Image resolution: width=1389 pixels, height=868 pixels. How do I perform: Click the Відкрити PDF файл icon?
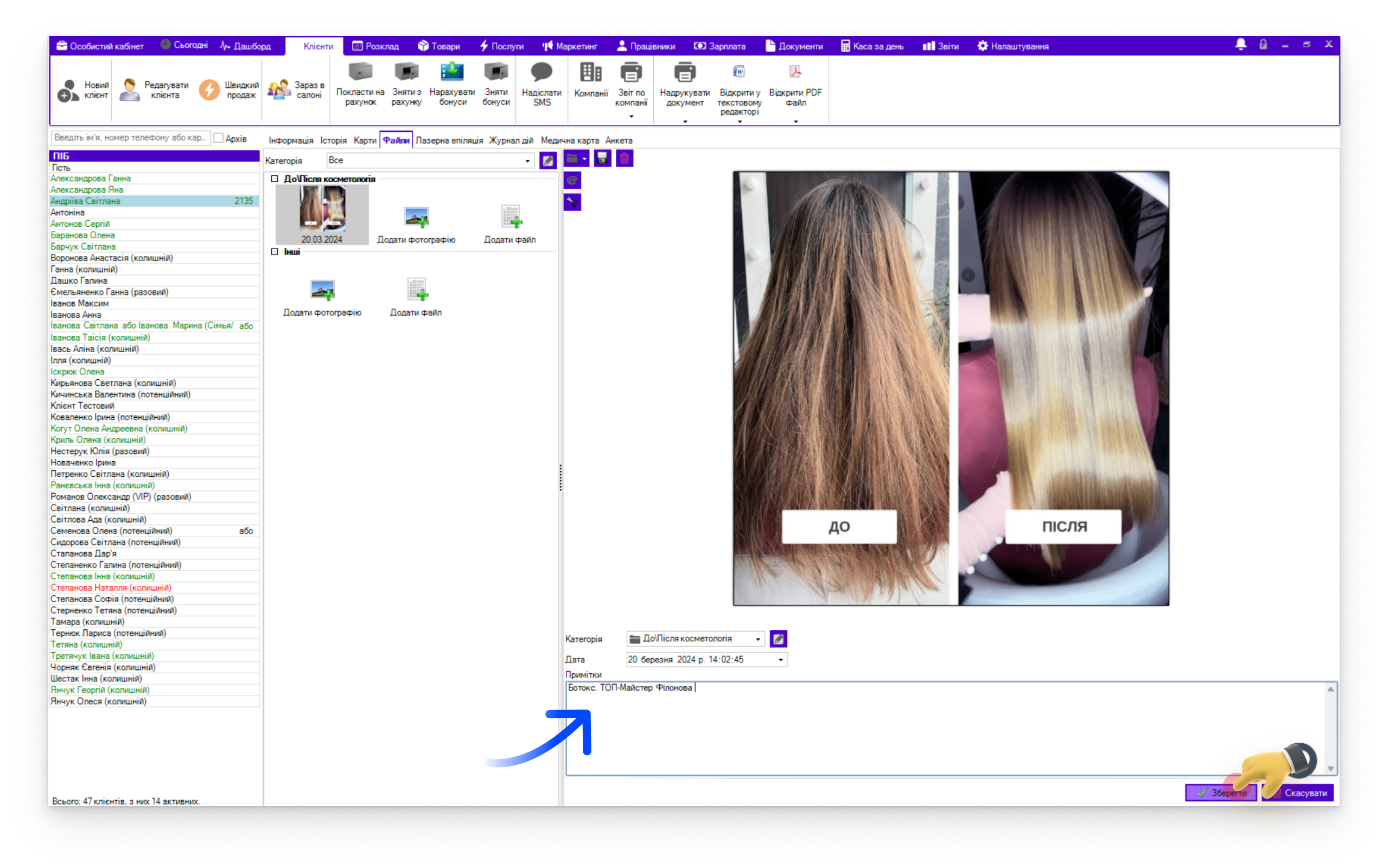click(795, 72)
